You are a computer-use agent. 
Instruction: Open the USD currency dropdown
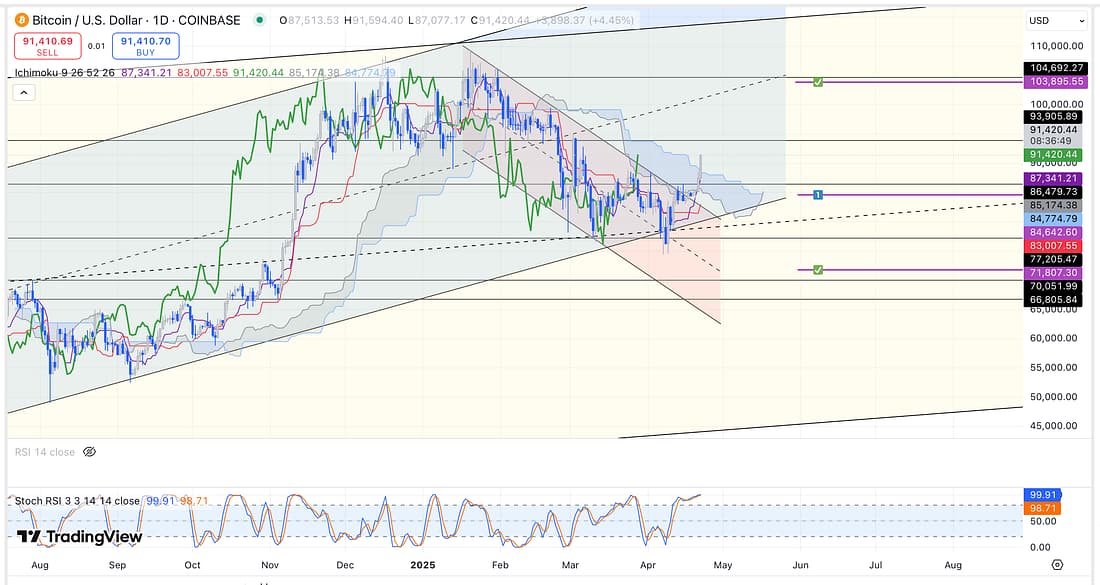(1051, 20)
